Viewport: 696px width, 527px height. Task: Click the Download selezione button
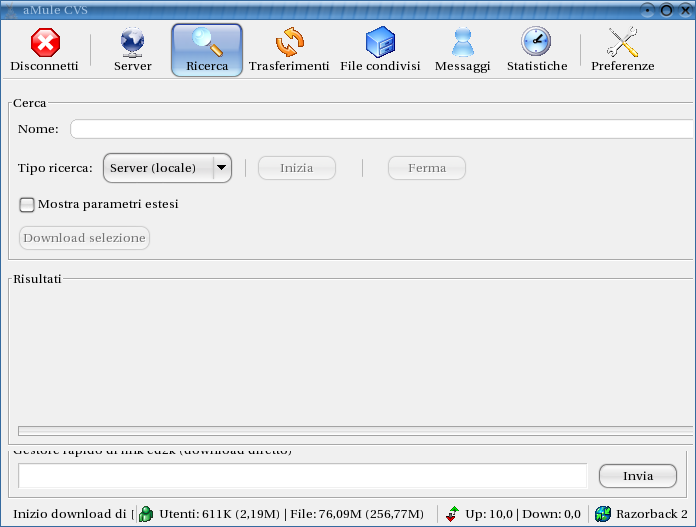coord(85,238)
